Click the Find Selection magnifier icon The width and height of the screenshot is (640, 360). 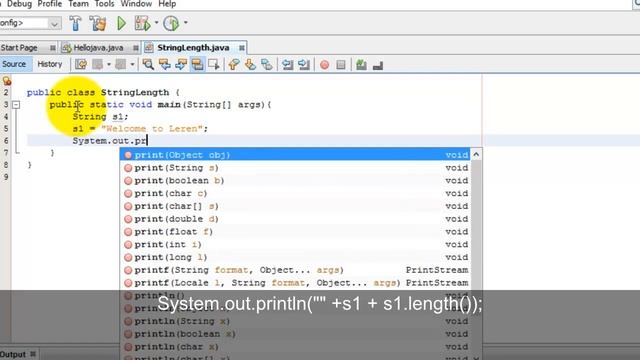pyautogui.click(x=148, y=64)
